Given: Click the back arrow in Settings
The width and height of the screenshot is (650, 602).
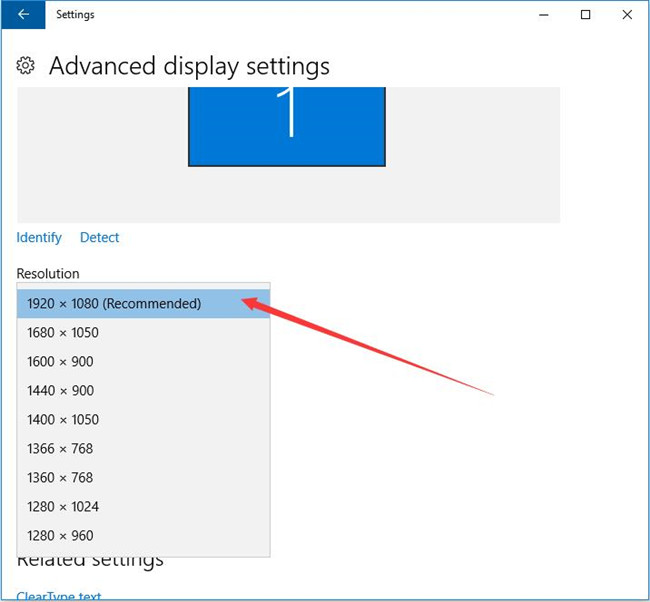Looking at the screenshot, I should [23, 15].
